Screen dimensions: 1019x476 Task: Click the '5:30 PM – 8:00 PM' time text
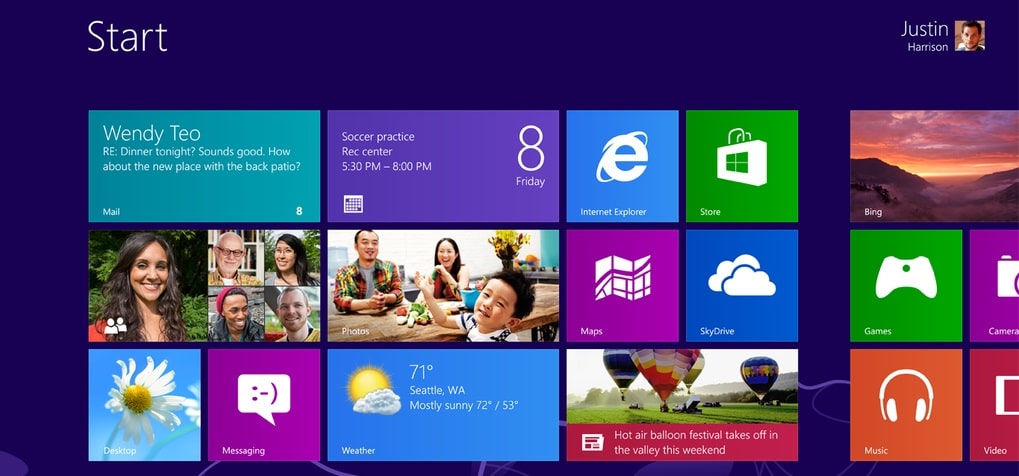coord(387,166)
